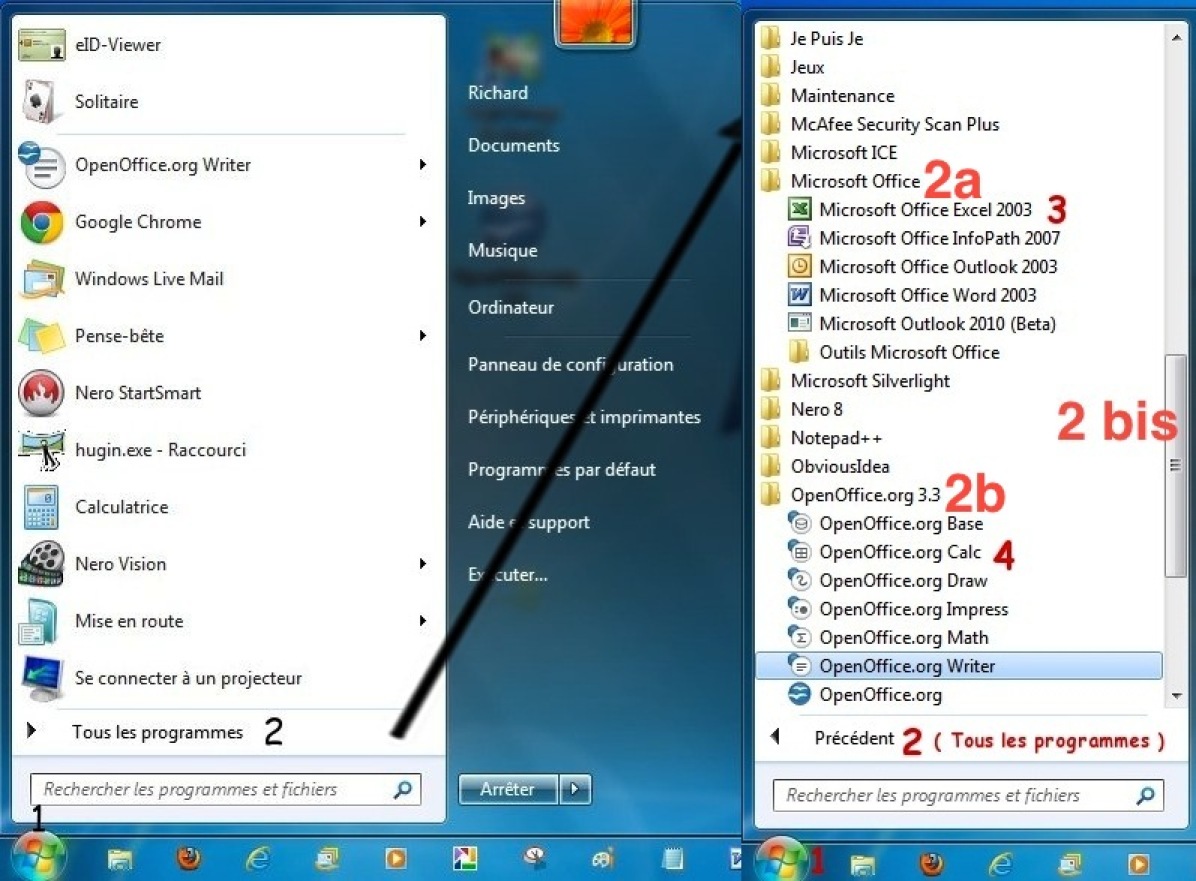Expand Google Chrome jump list arrow
Screen dimensions: 1196x881
coord(423,222)
